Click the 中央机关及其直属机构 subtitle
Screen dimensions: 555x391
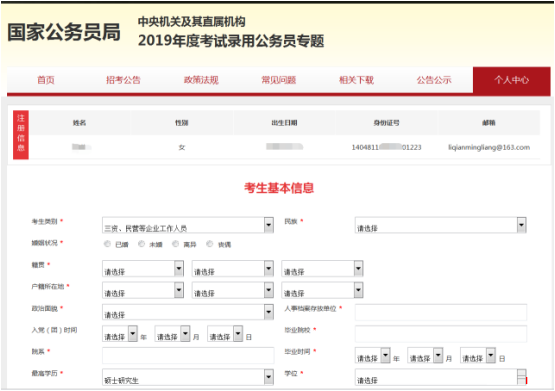(x=192, y=22)
